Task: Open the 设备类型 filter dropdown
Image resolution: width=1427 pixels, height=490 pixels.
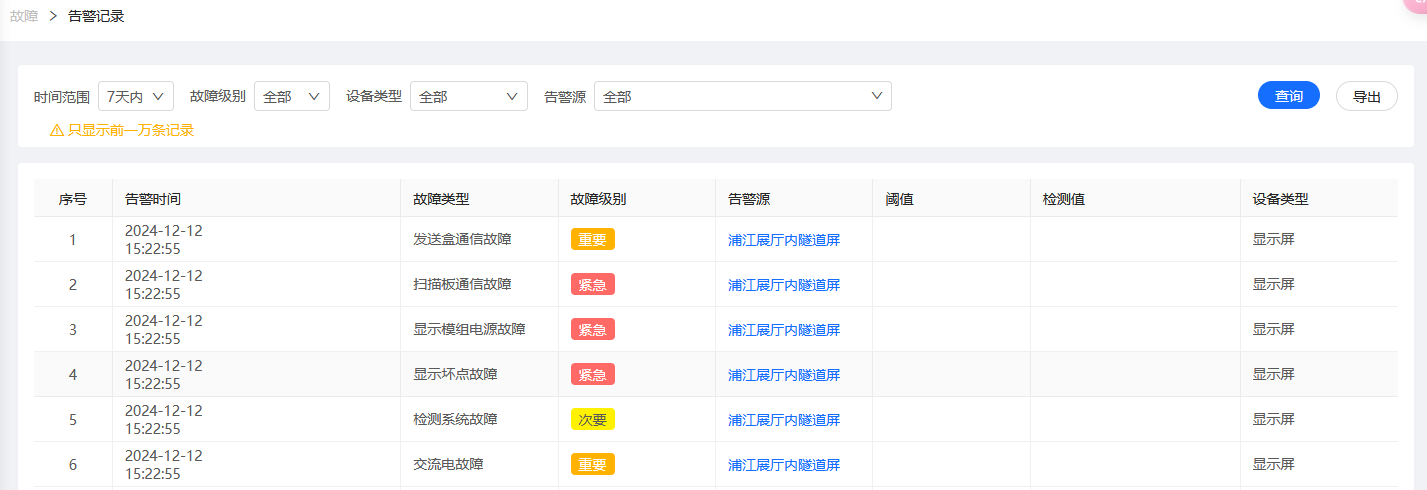Action: click(469, 96)
